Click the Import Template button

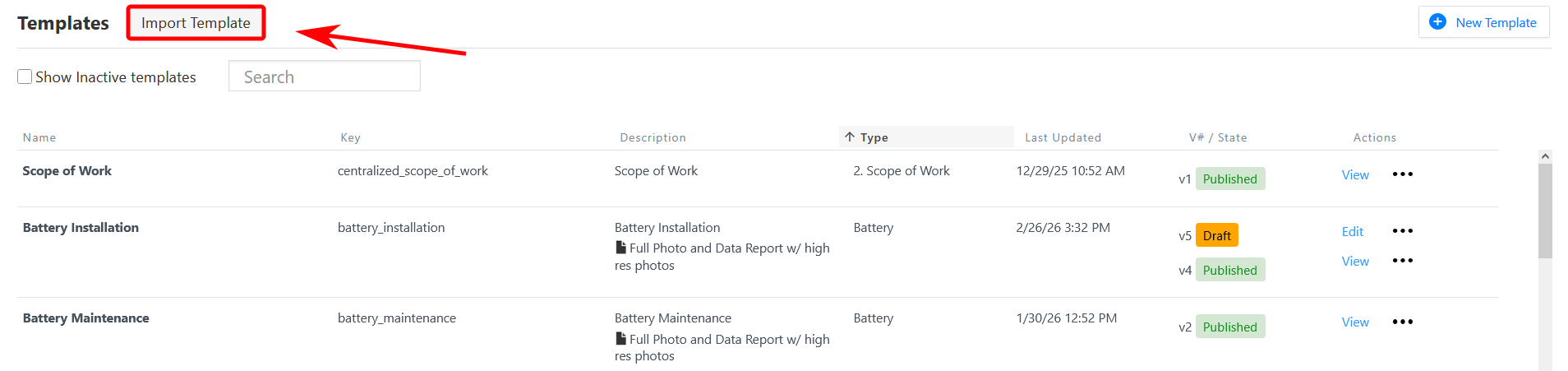pyautogui.click(x=196, y=23)
